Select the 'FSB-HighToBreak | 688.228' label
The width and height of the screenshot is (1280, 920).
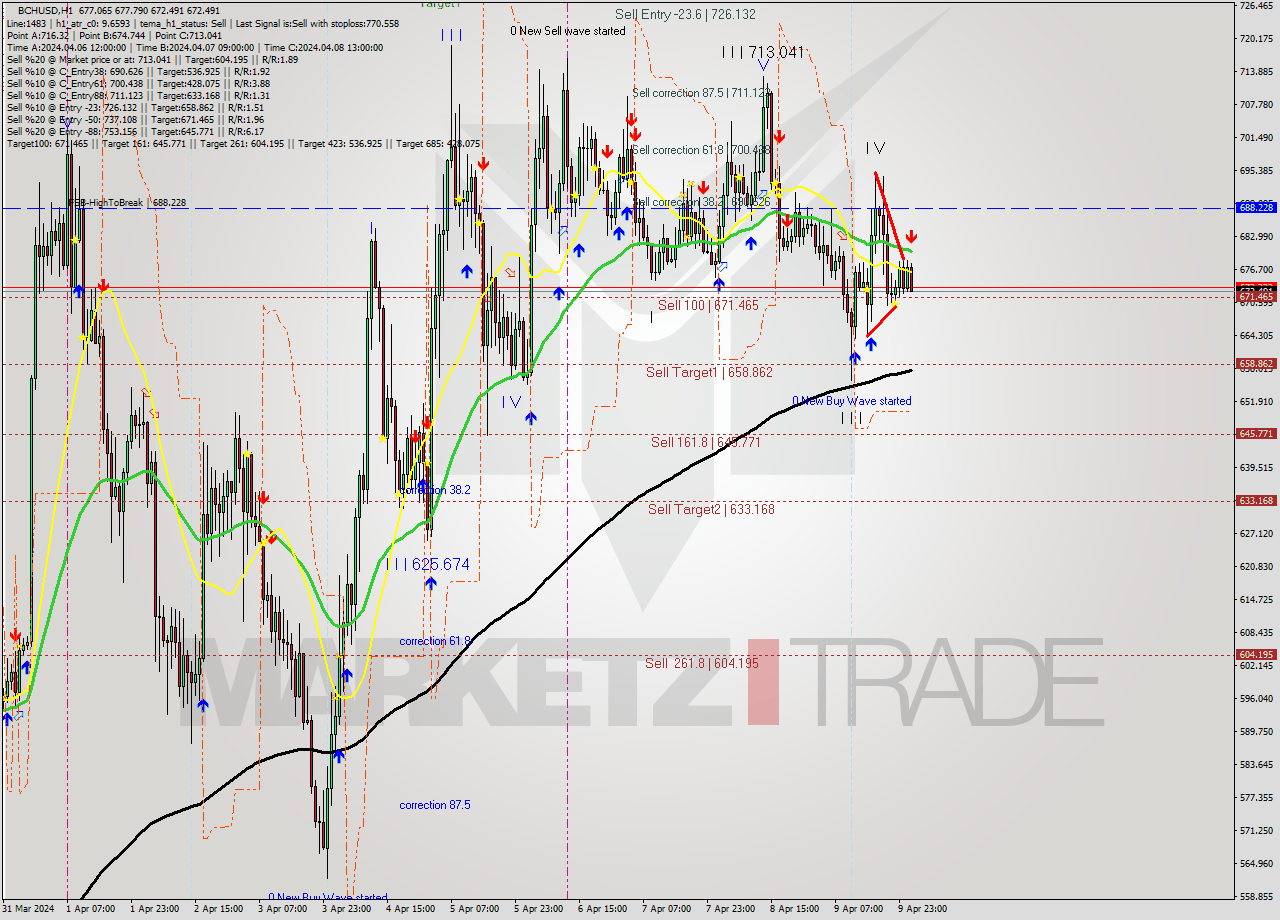point(126,203)
